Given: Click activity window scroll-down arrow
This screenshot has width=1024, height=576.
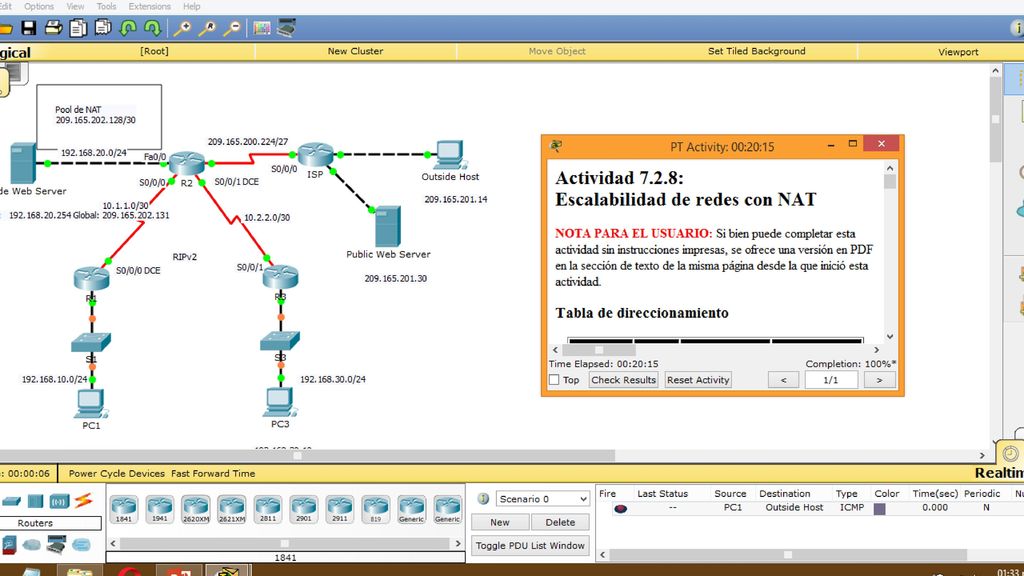Looking at the screenshot, I should click(890, 336).
